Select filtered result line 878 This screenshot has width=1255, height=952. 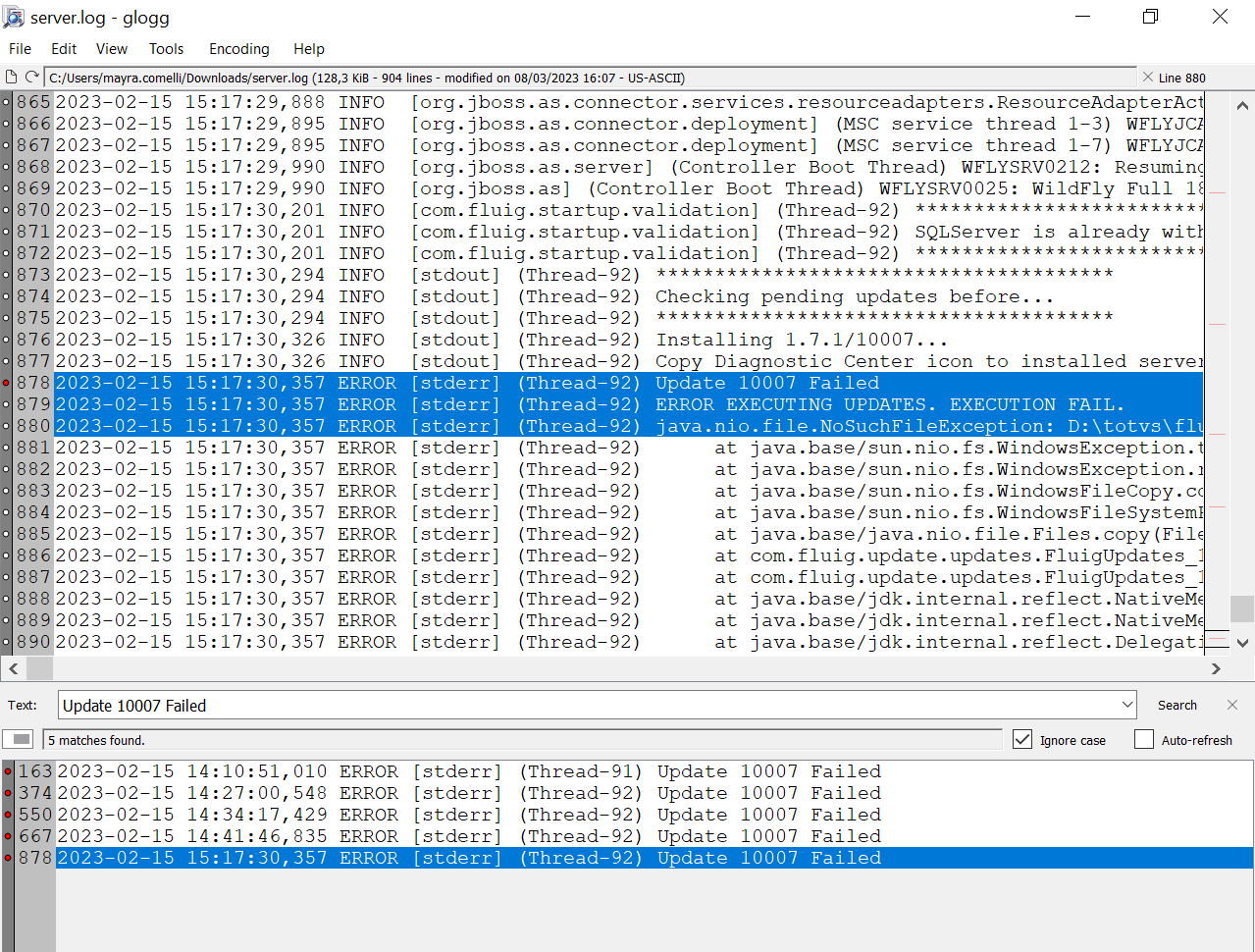pos(654,858)
